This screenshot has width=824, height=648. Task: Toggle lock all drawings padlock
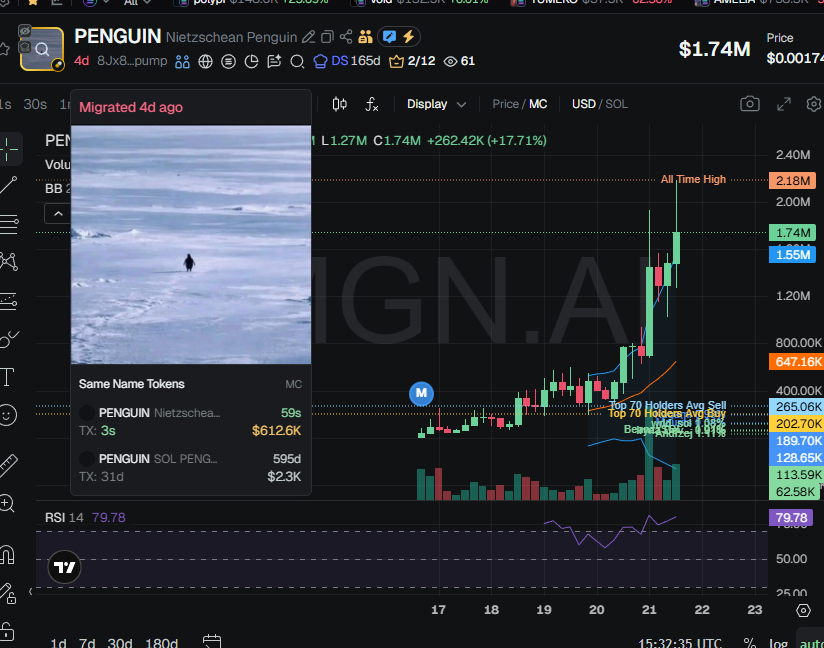(x=6, y=631)
